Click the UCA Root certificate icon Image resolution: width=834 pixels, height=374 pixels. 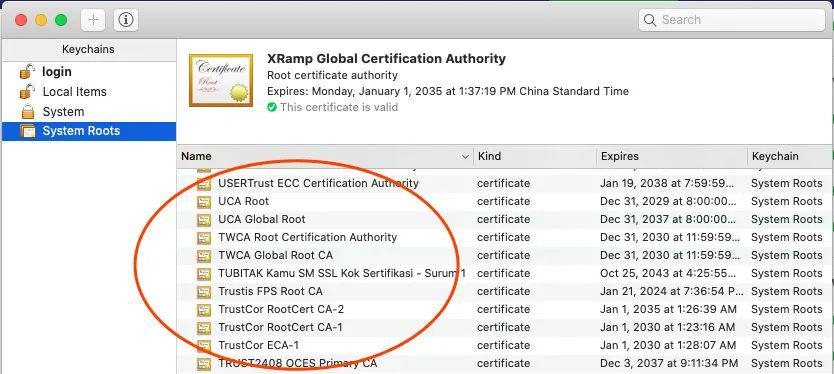coord(204,202)
